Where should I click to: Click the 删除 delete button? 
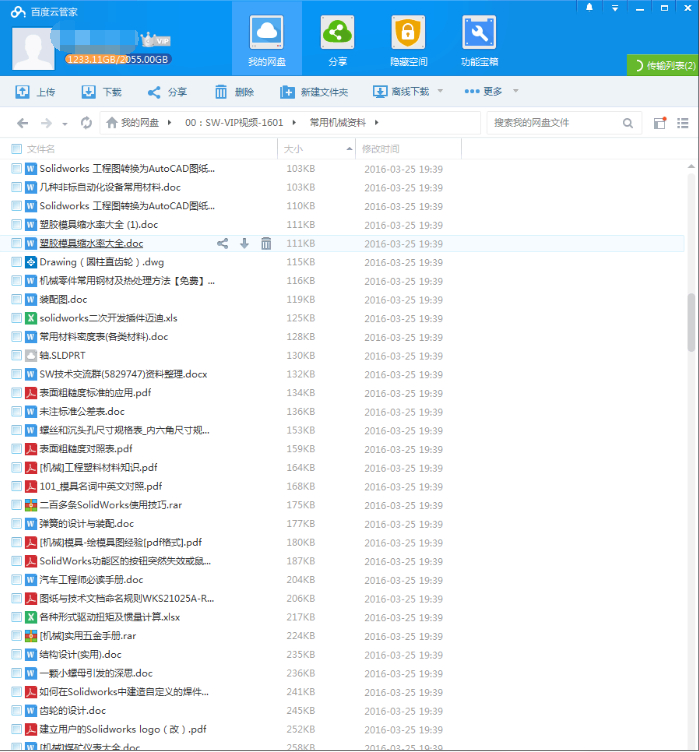(x=234, y=92)
